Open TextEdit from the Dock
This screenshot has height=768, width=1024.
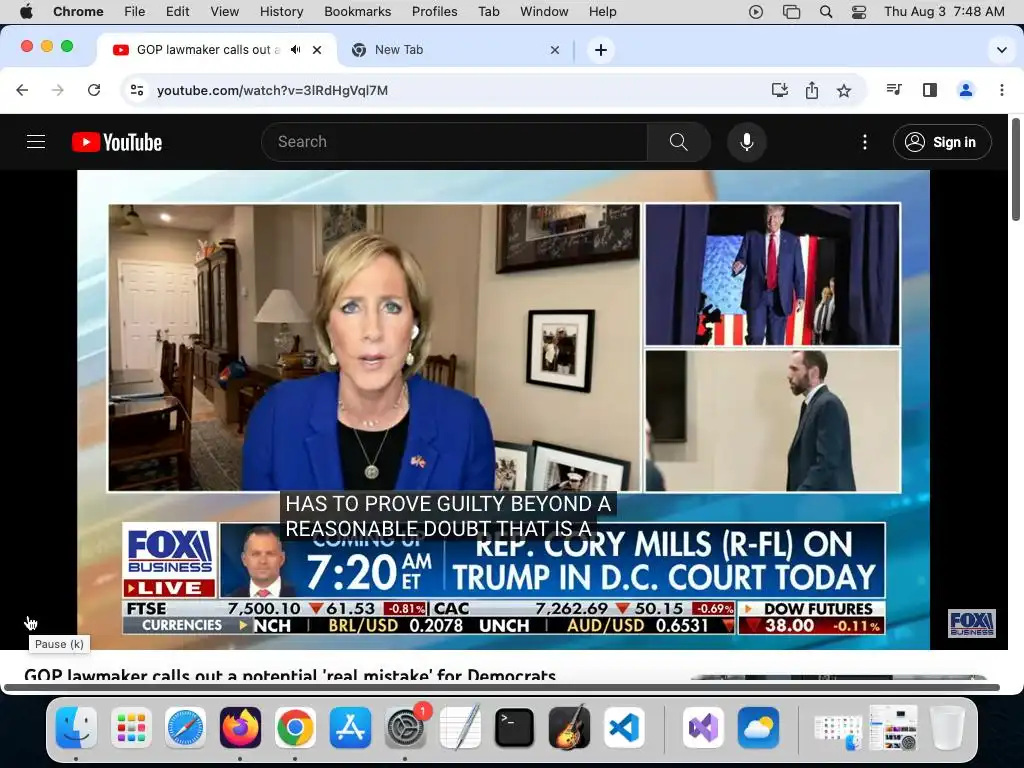pyautogui.click(x=460, y=727)
